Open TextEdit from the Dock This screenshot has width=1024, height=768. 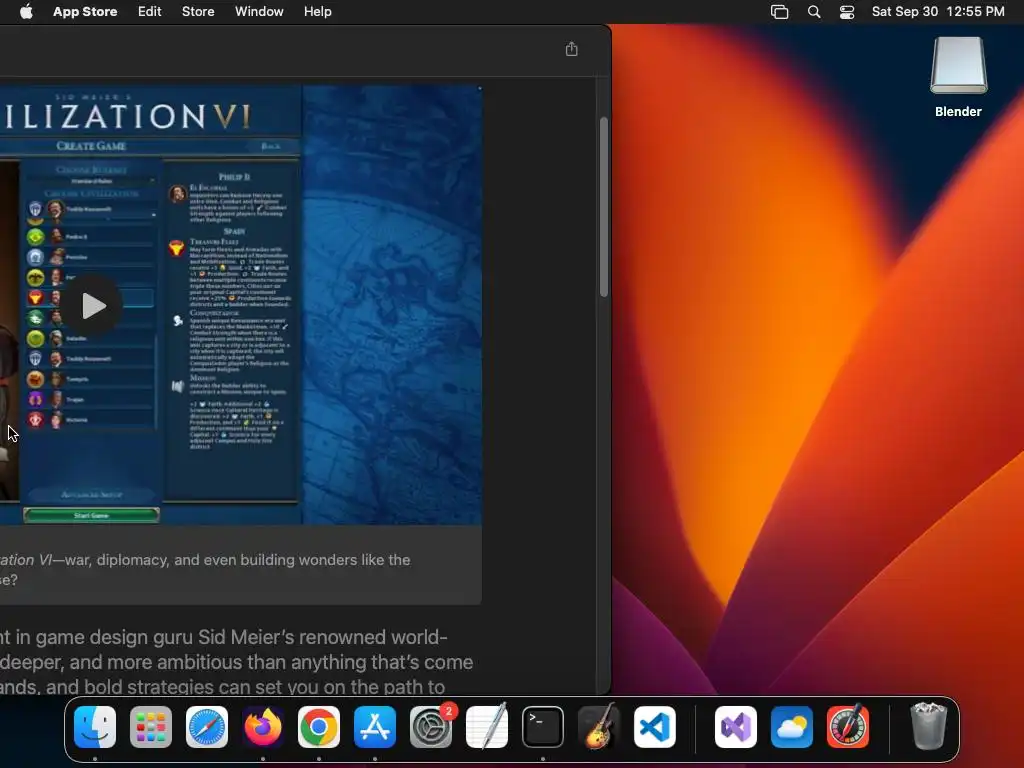pos(487,727)
